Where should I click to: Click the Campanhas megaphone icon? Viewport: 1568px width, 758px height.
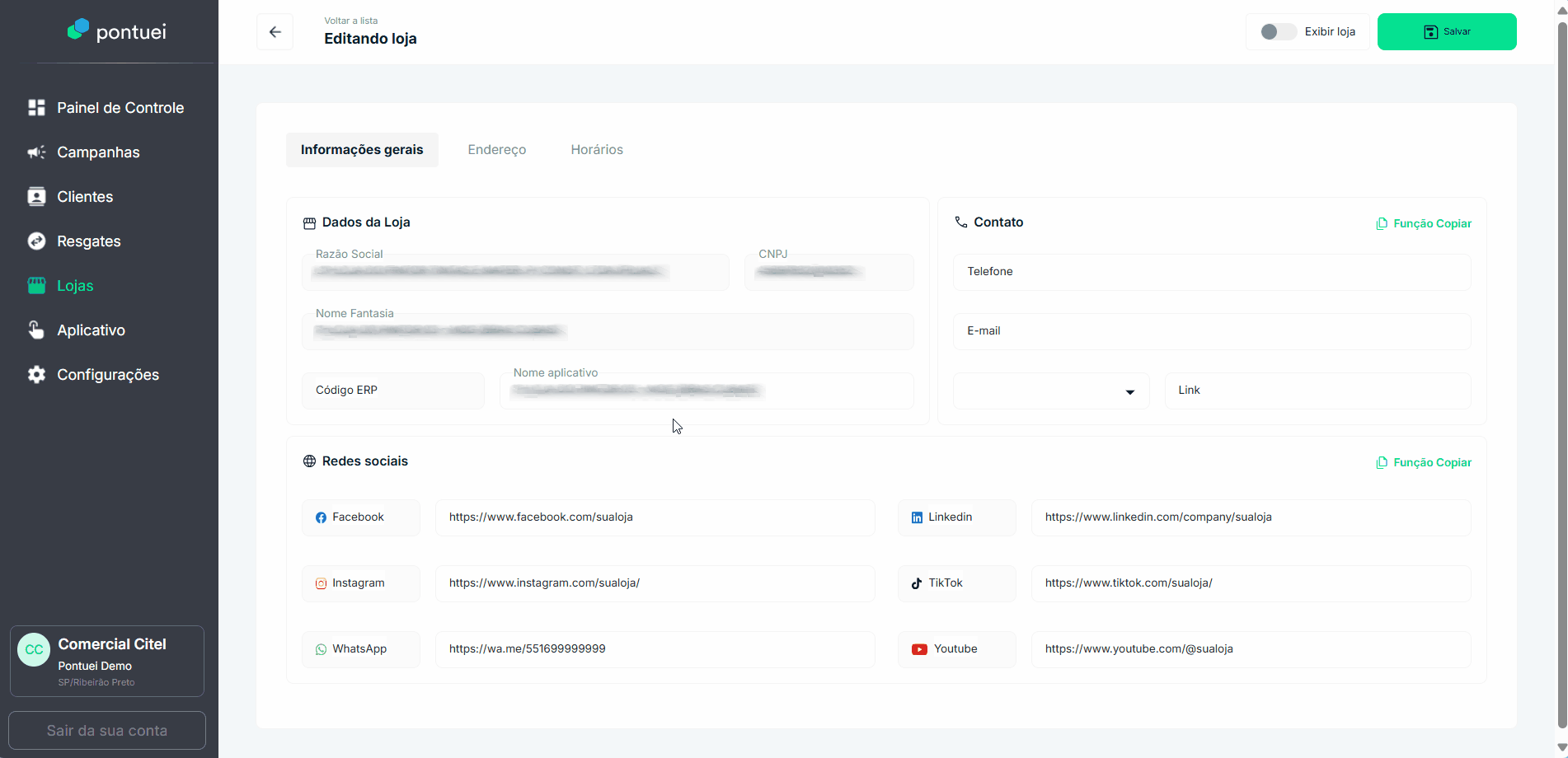36,152
